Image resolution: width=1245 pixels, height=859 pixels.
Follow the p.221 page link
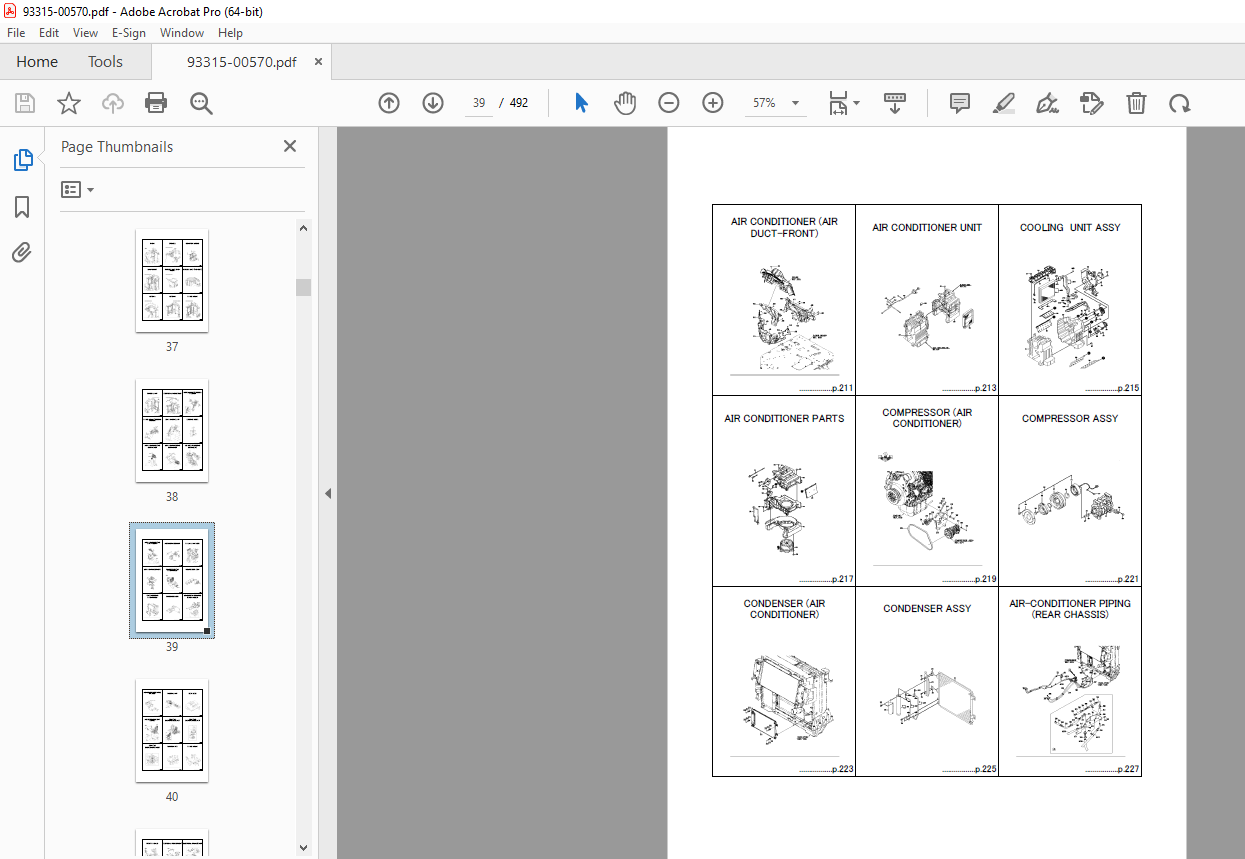(1112, 579)
